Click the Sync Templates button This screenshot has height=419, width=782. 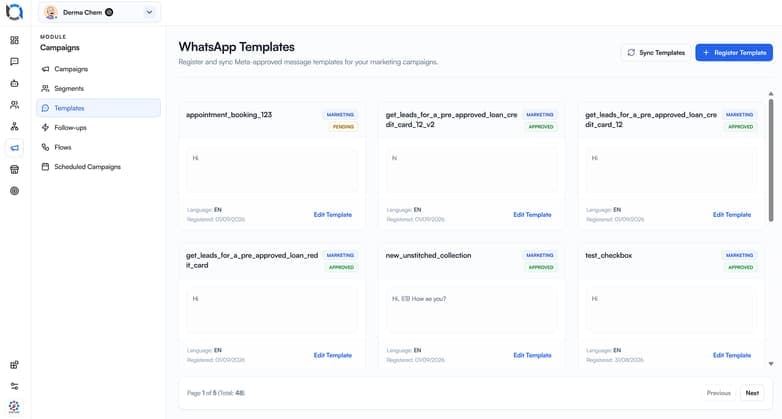[x=656, y=52]
